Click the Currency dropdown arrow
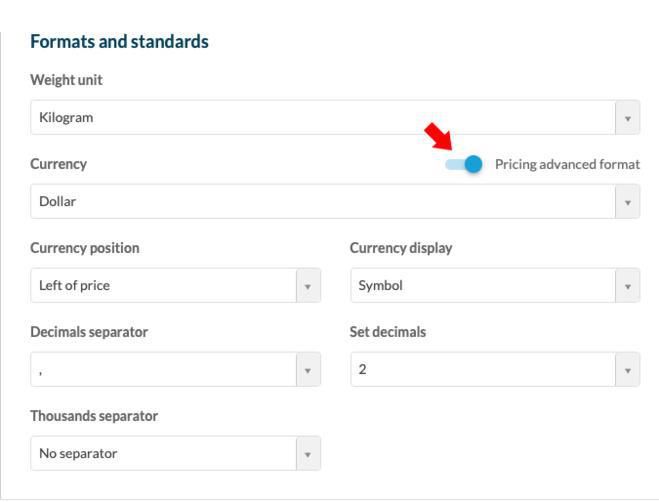659x502 pixels. (x=627, y=202)
